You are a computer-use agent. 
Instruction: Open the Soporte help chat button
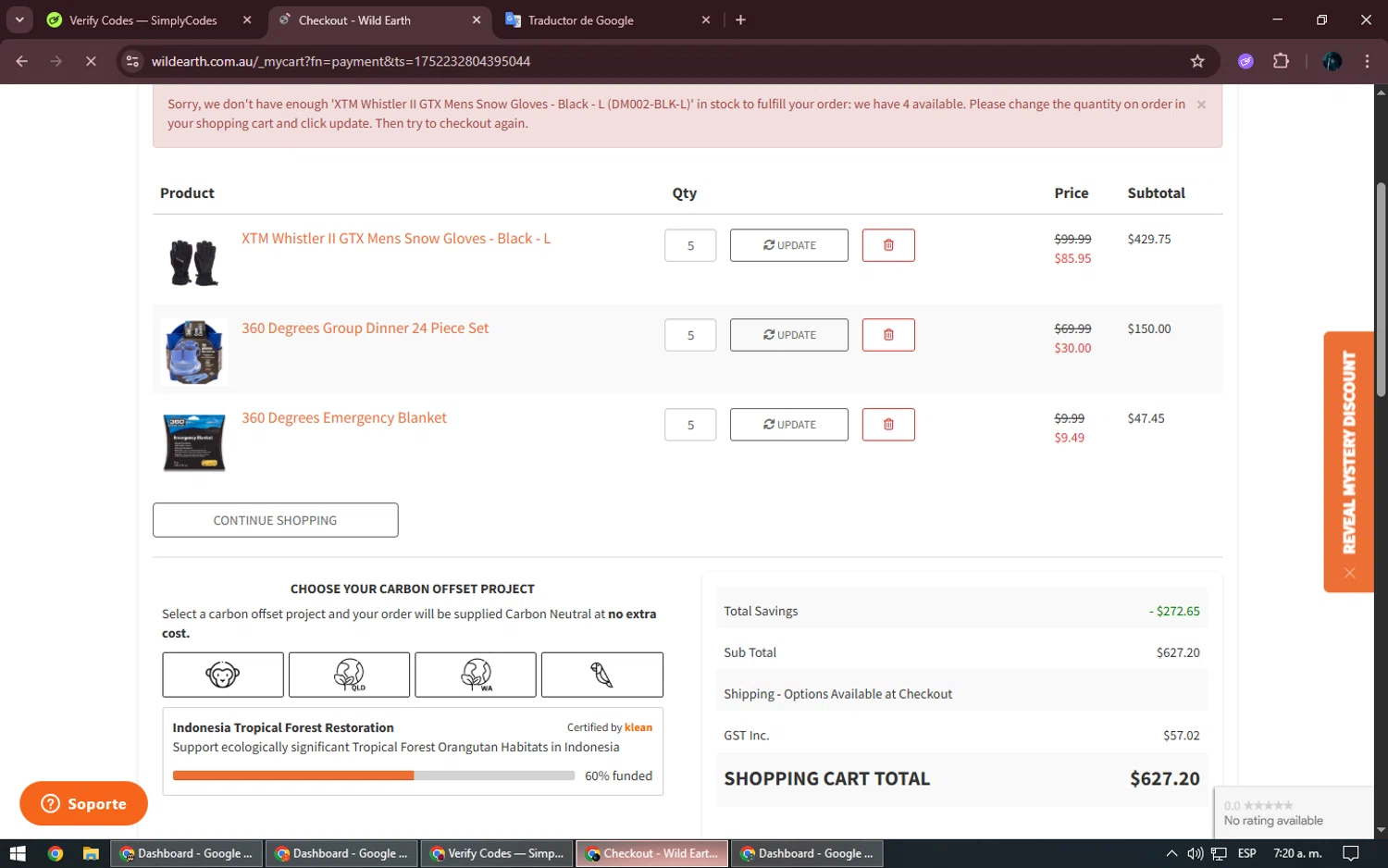pyautogui.click(x=83, y=803)
